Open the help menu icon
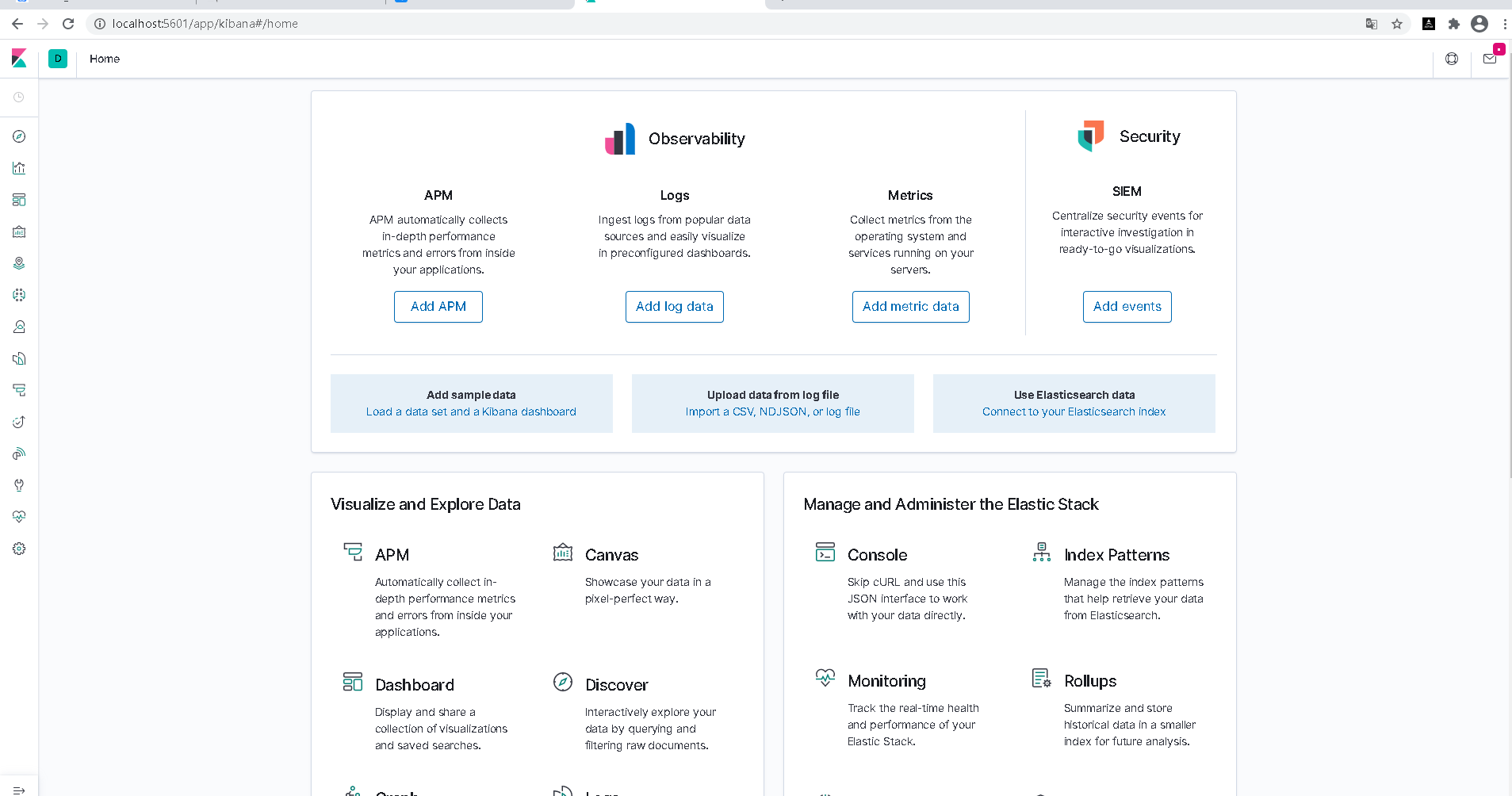Image resolution: width=1512 pixels, height=796 pixels. click(1452, 59)
